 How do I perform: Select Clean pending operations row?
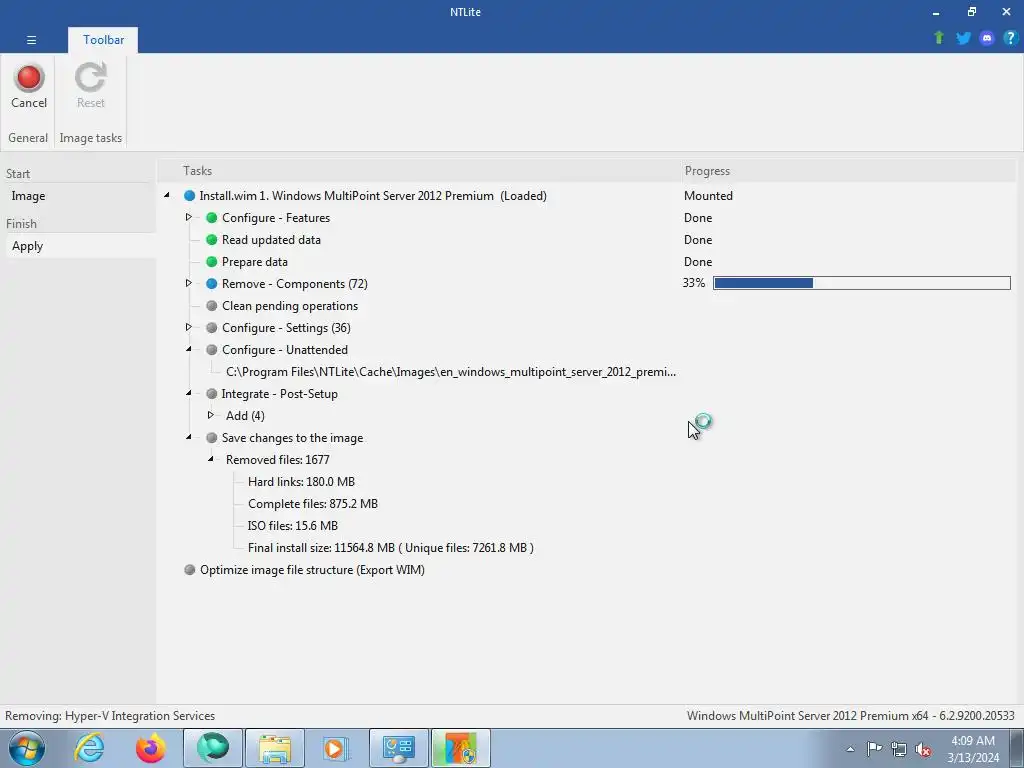pyautogui.click(x=290, y=306)
